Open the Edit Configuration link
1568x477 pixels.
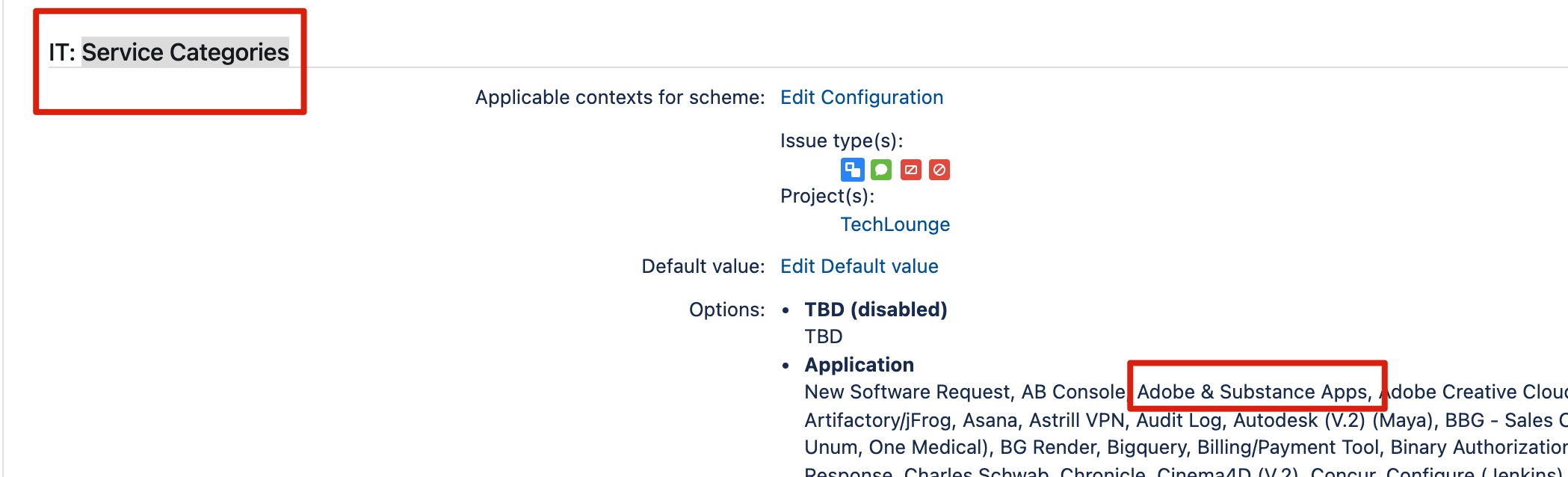(862, 97)
